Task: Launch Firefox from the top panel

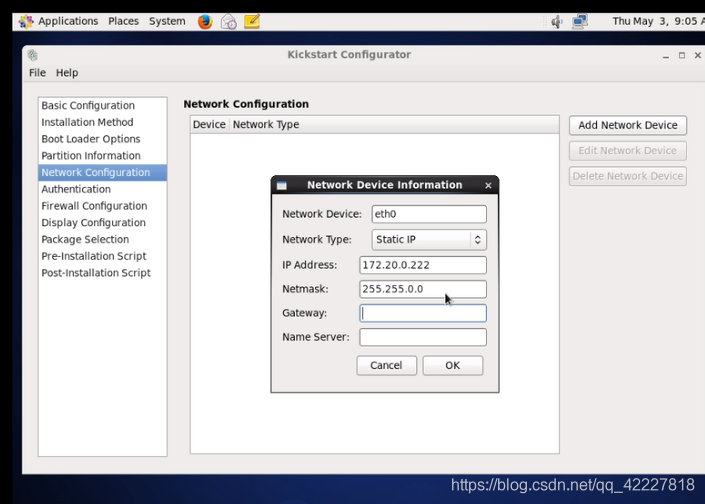Action: [x=205, y=21]
